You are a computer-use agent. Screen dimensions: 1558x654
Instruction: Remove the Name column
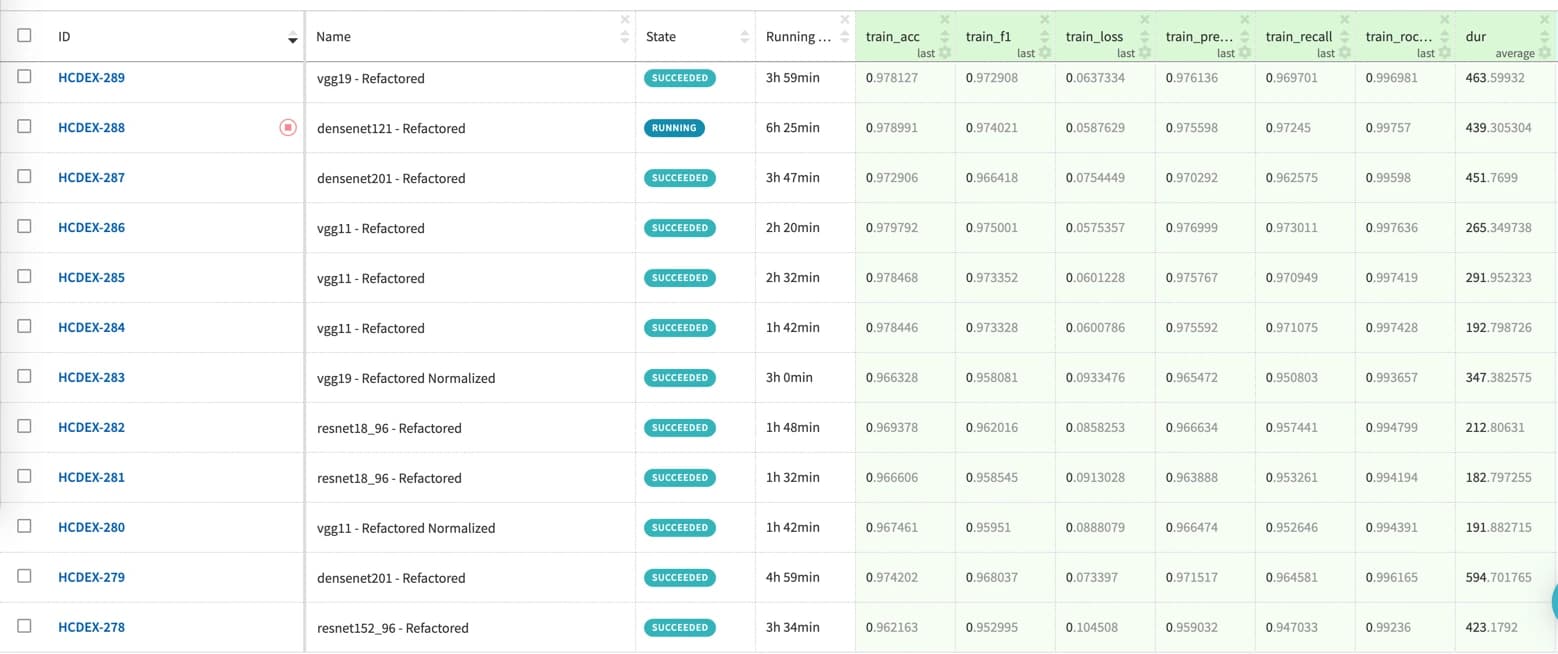point(625,19)
